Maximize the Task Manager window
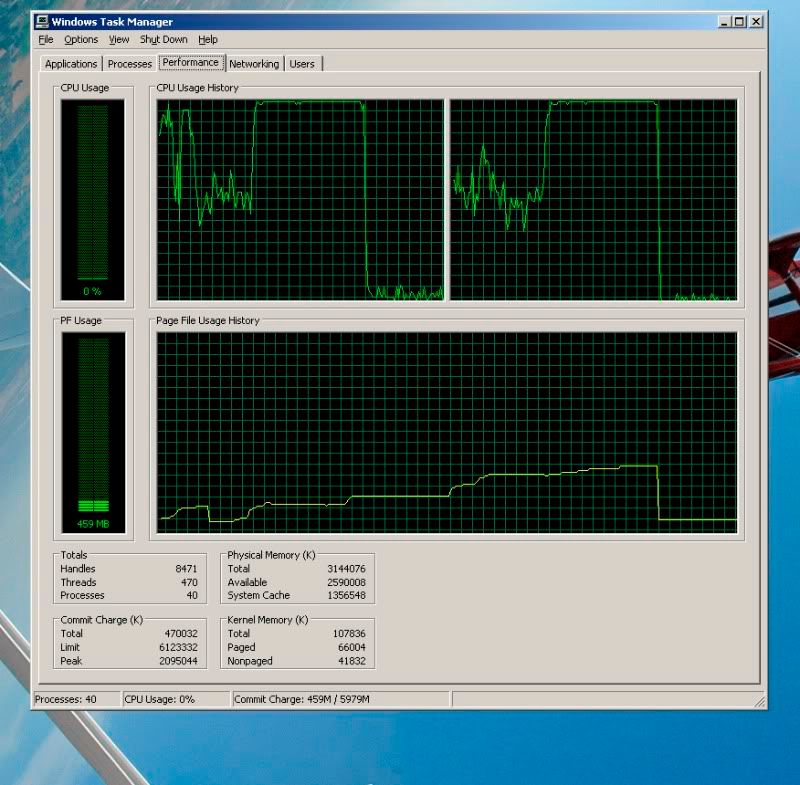This screenshot has width=800, height=785. click(x=739, y=22)
